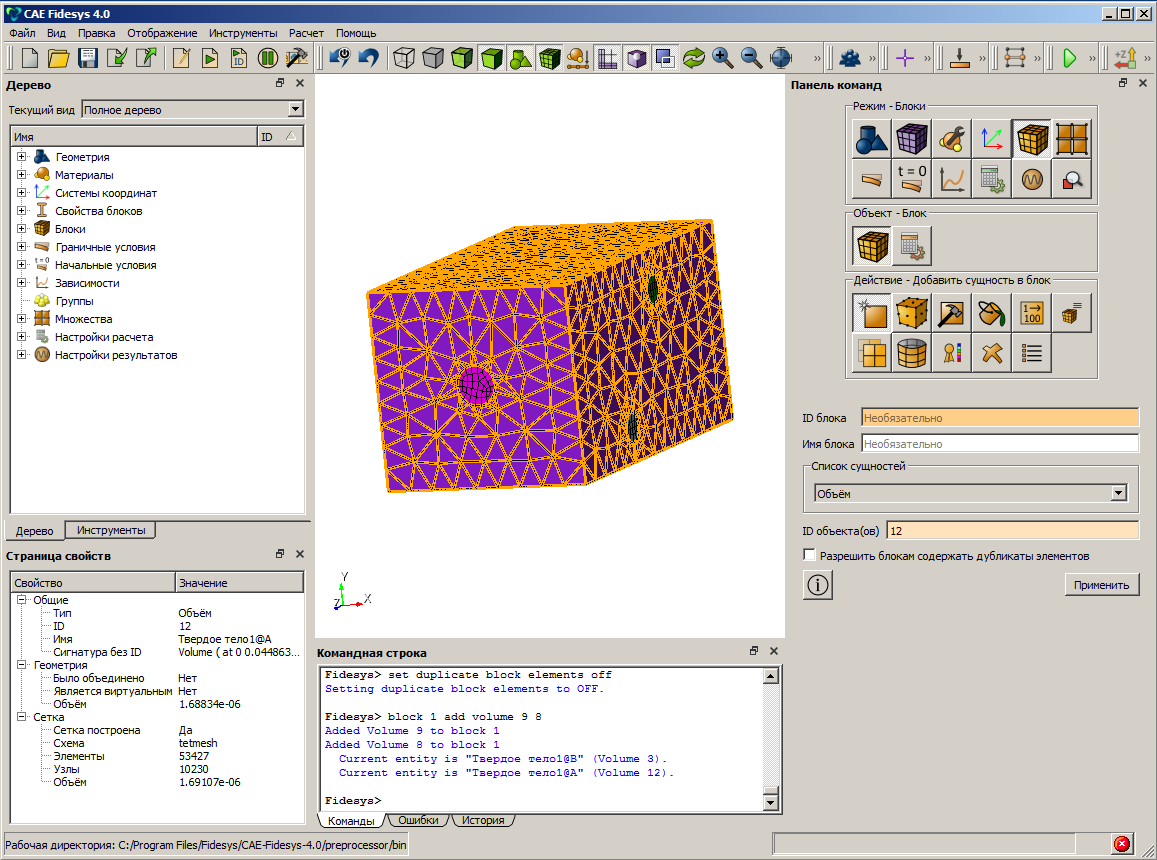Undock the Командная строка panel
Image resolution: width=1157 pixels, height=860 pixels.
click(x=753, y=650)
